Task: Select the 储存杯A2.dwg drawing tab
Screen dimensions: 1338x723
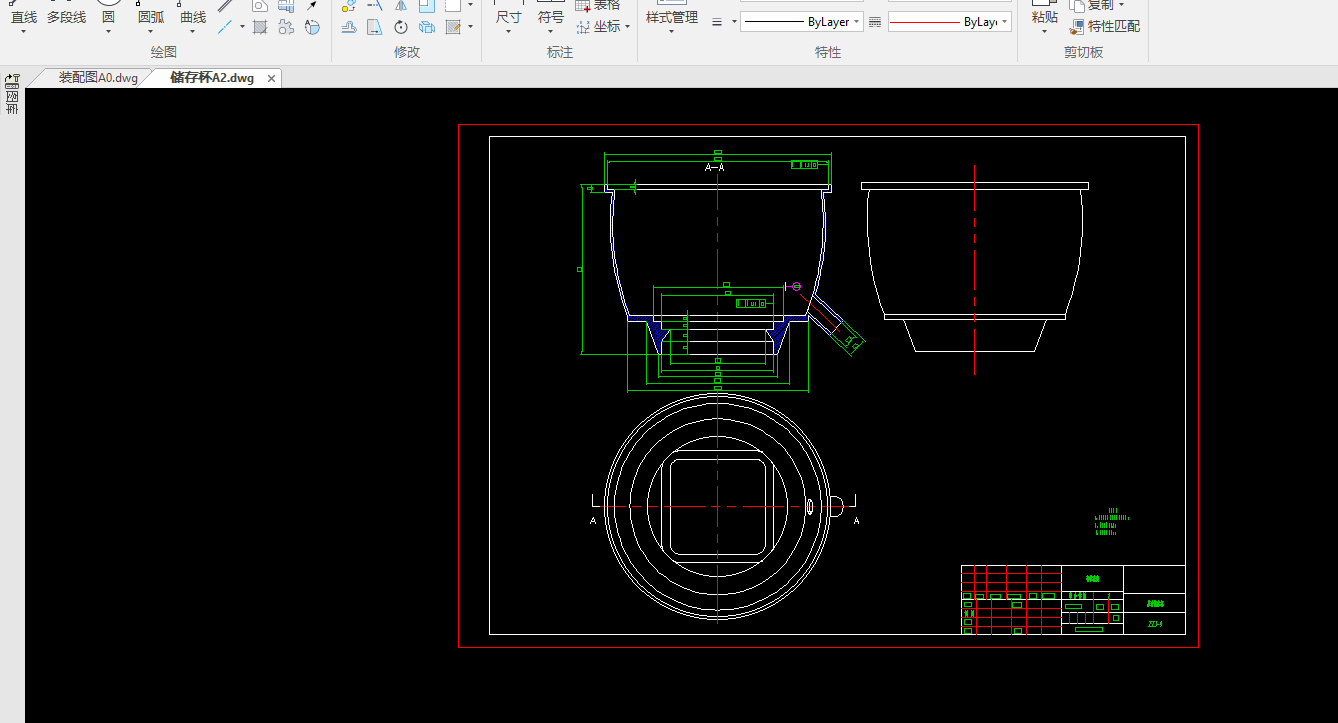Action: [212, 78]
